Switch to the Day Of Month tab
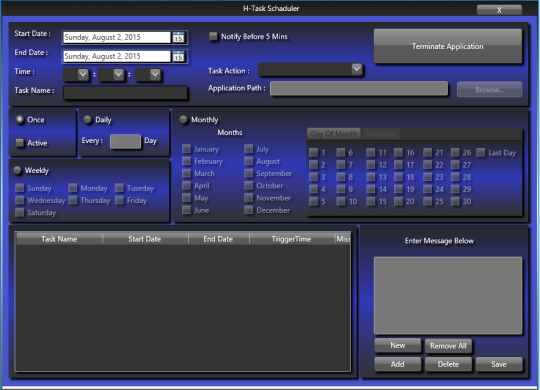The height and width of the screenshot is (390, 540). click(333, 134)
